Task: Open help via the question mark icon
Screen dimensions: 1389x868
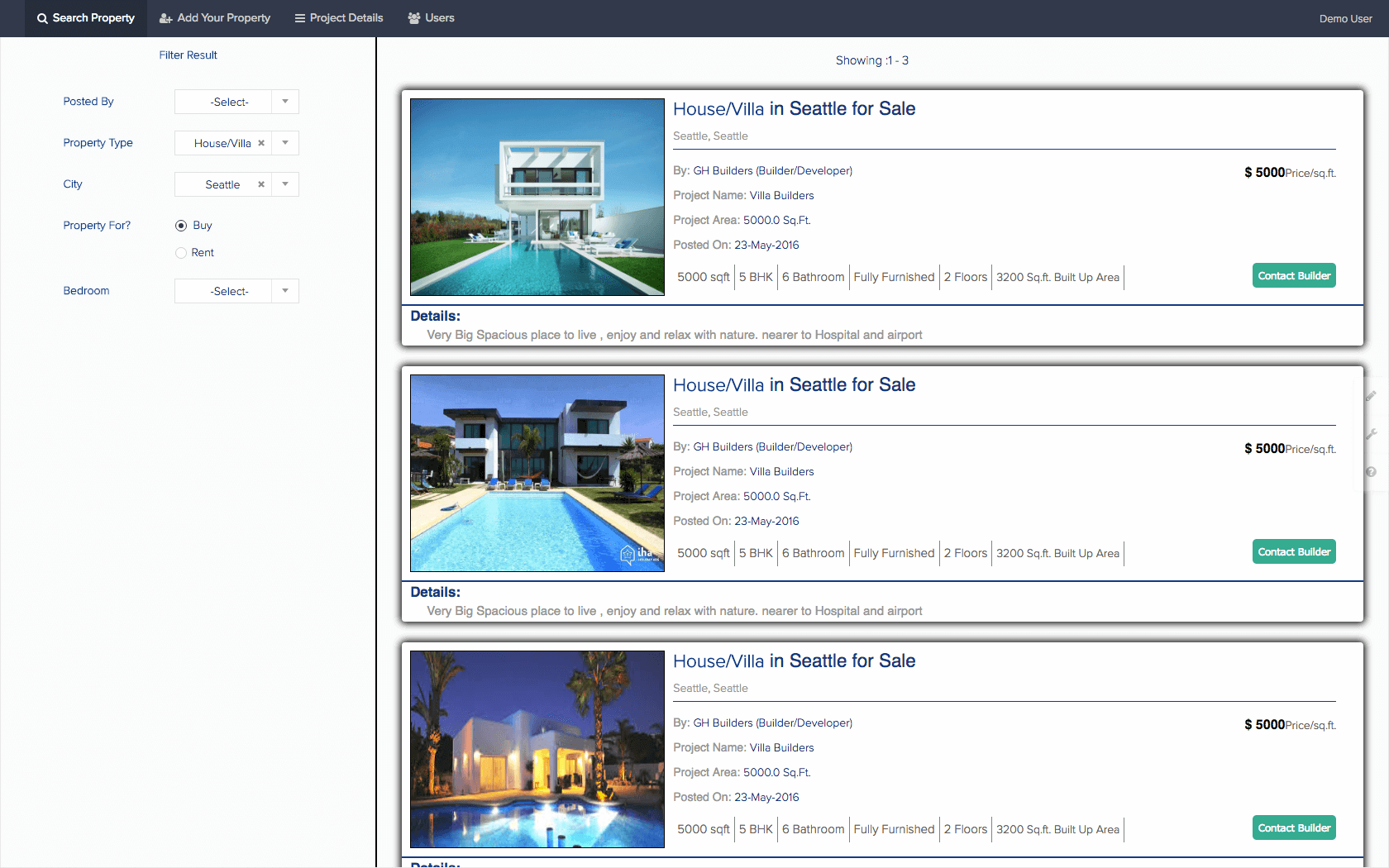Action: (1371, 472)
